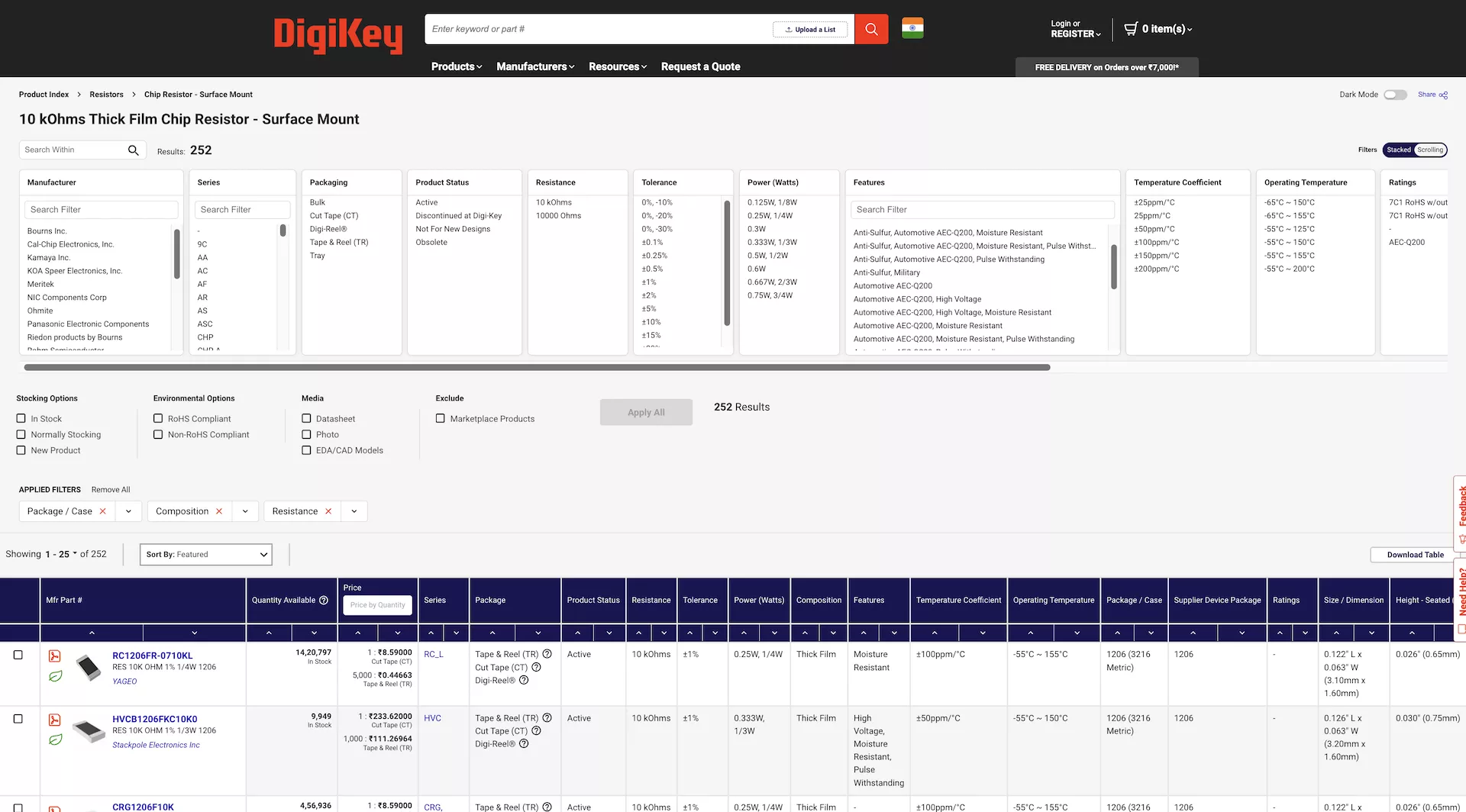Sort Mfr Part # ascending

(x=92, y=633)
